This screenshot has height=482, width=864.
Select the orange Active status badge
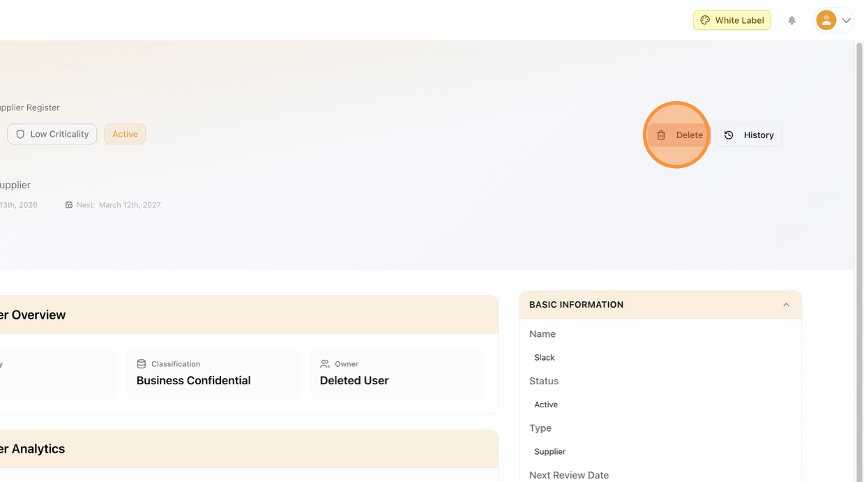click(125, 134)
